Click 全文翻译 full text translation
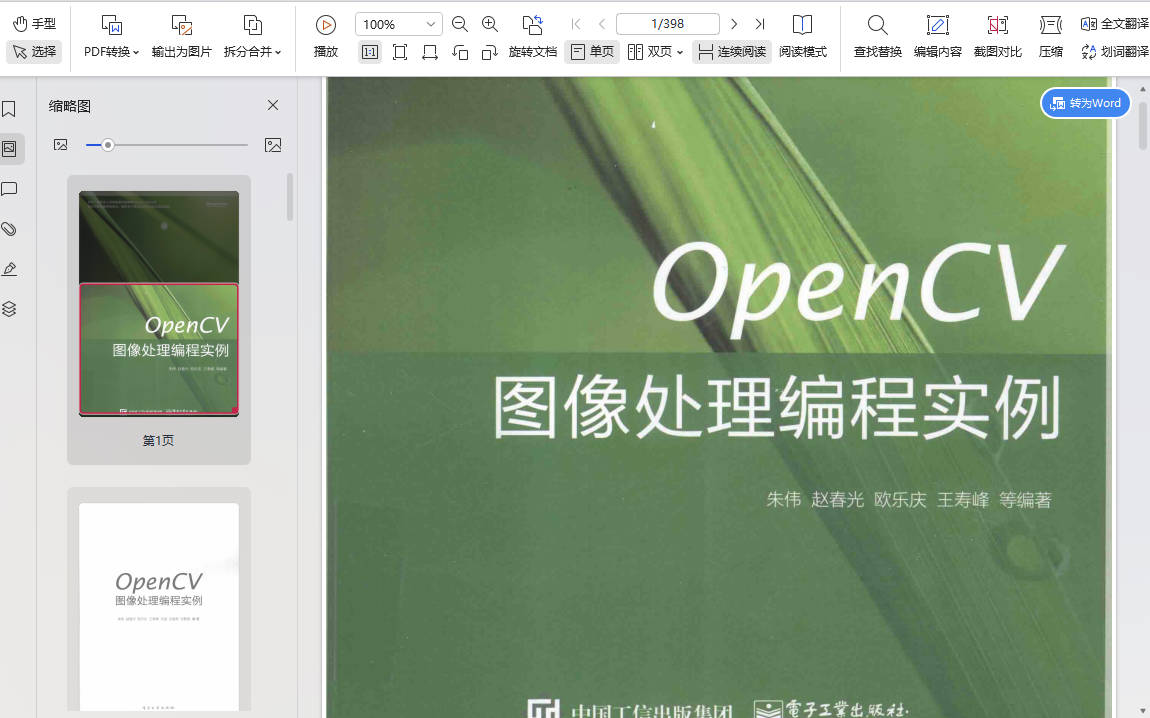This screenshot has width=1150, height=718. pos(1115,24)
